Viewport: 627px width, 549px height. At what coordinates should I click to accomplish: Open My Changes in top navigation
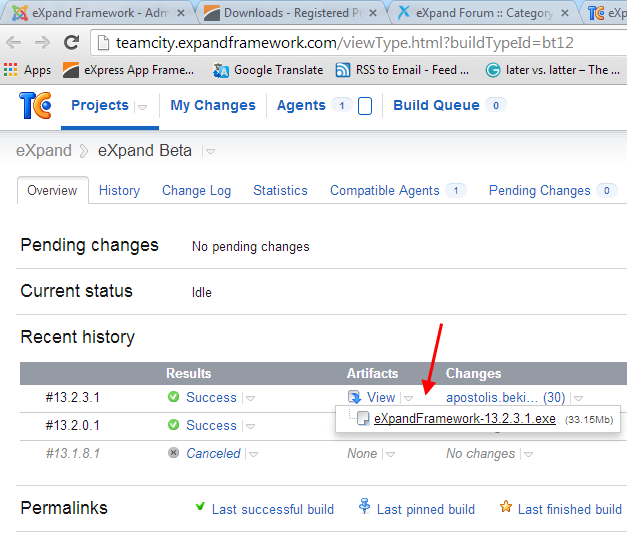tap(213, 105)
